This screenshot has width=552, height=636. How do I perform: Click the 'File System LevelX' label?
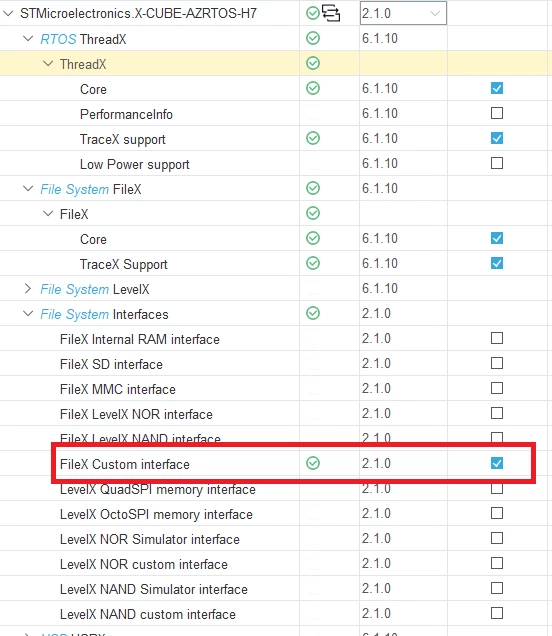[x=95, y=290]
